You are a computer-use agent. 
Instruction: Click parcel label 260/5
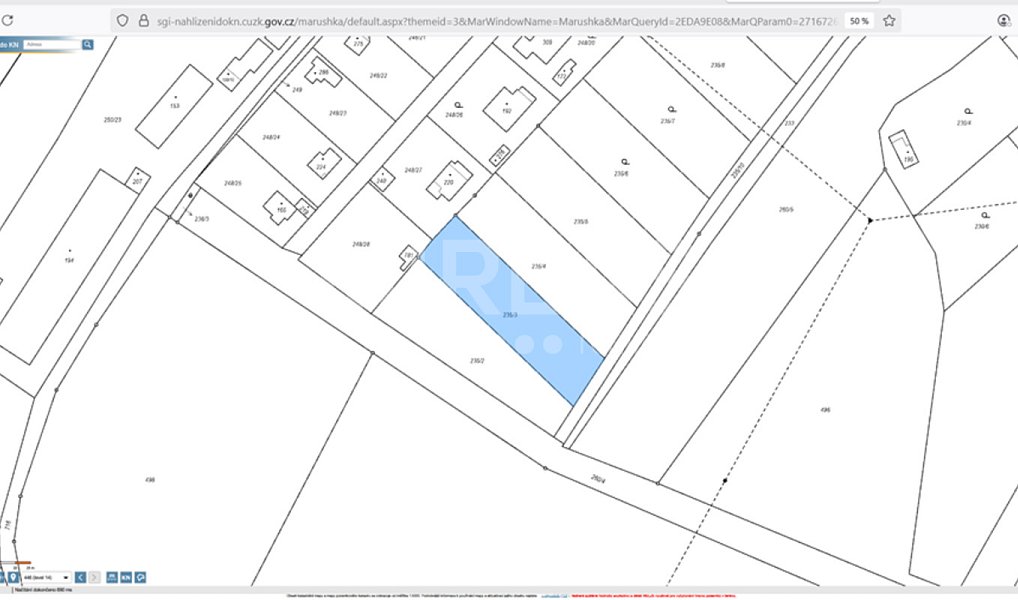pyautogui.click(x=786, y=209)
